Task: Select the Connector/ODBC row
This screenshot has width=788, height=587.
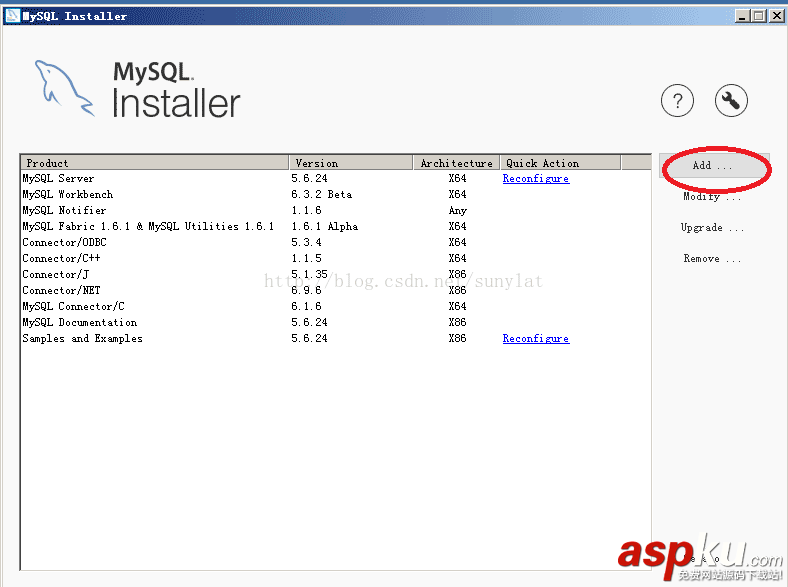Action: tap(335, 243)
